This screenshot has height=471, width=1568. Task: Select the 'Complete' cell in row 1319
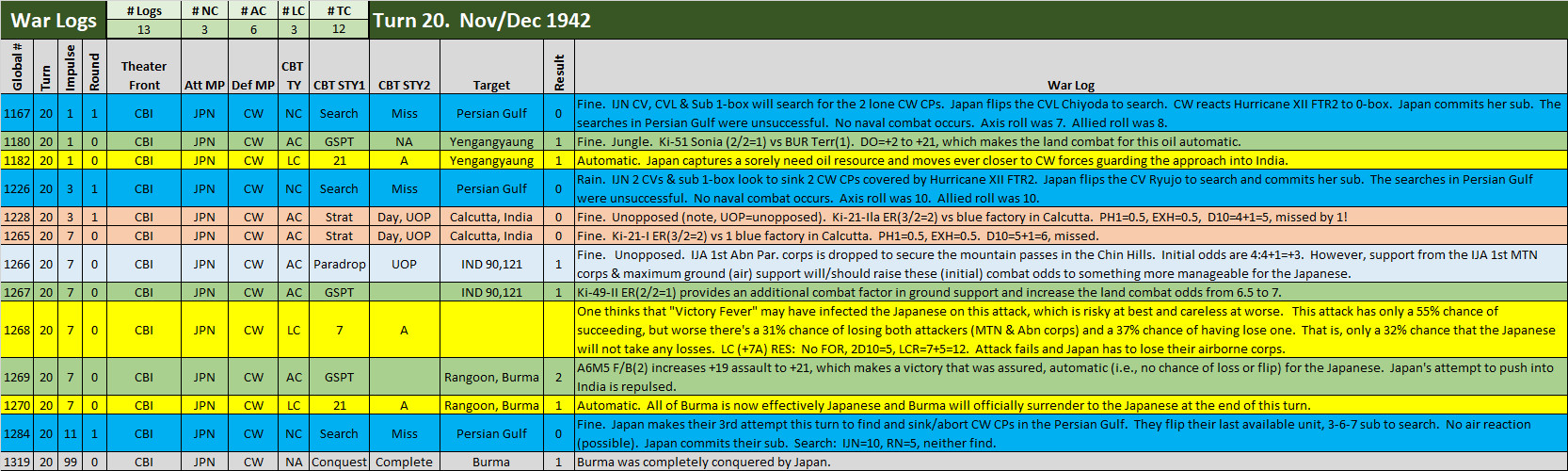pyautogui.click(x=404, y=462)
